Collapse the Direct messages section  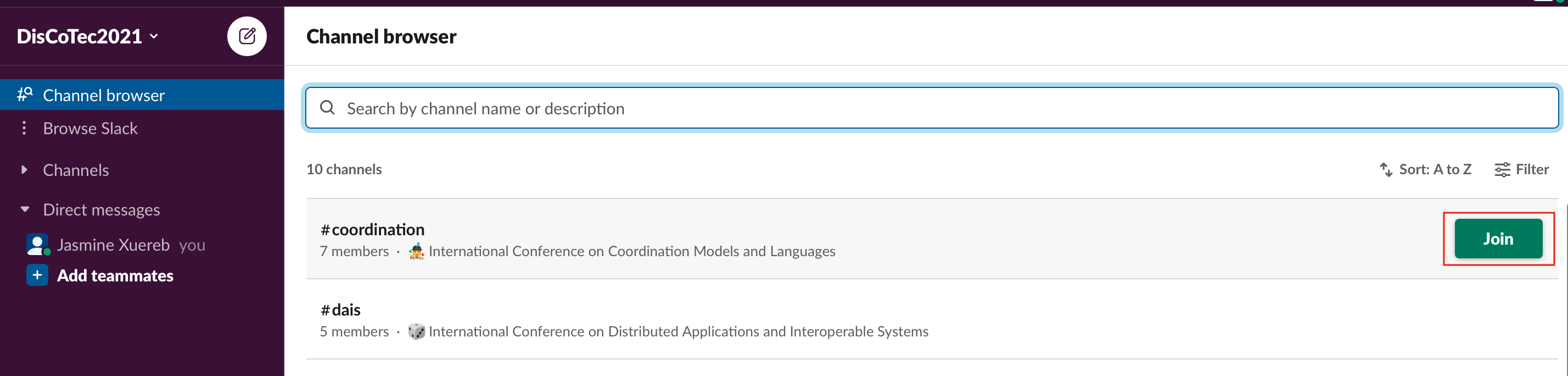pyautogui.click(x=24, y=209)
